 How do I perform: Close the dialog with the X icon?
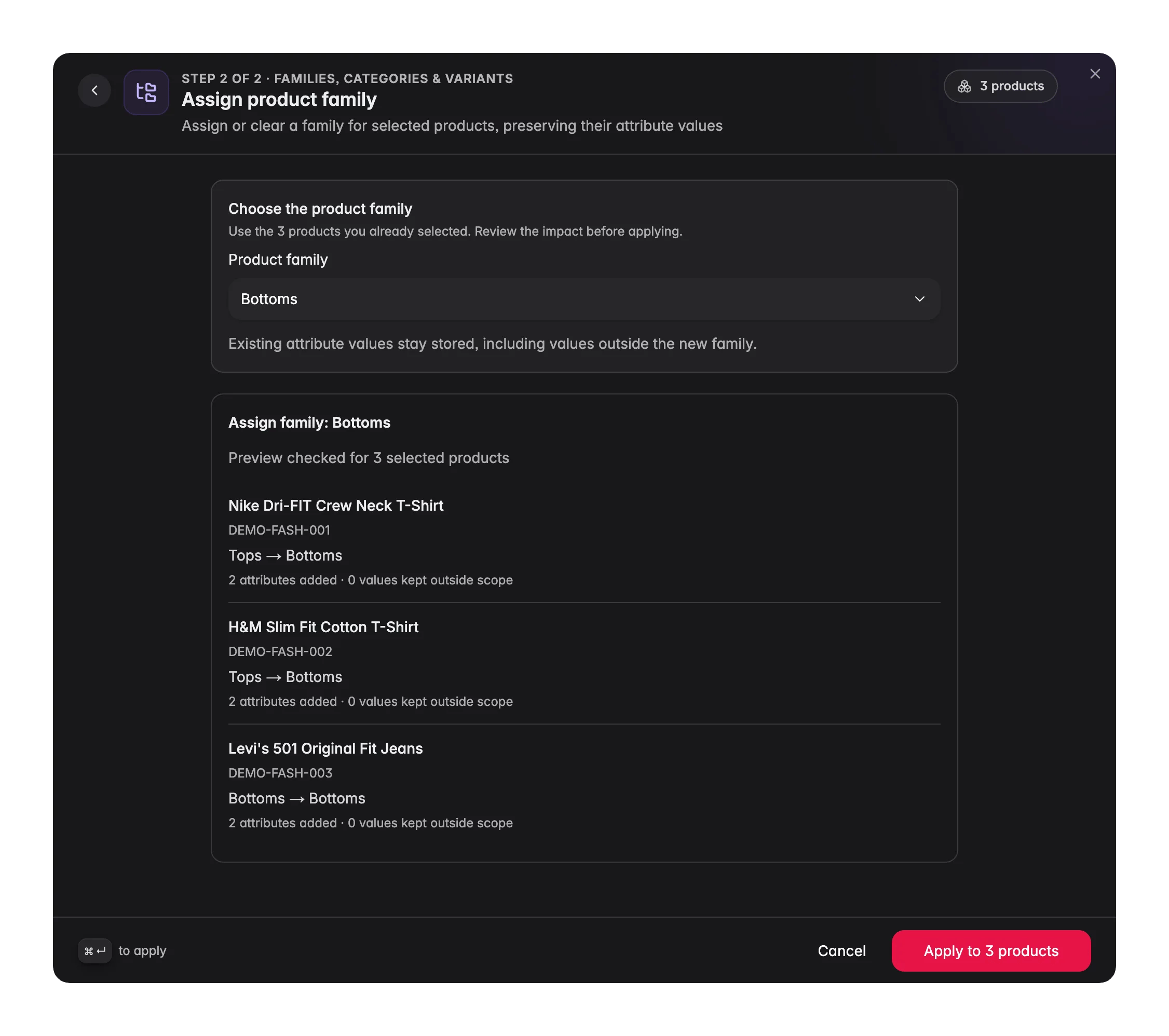click(x=1095, y=74)
